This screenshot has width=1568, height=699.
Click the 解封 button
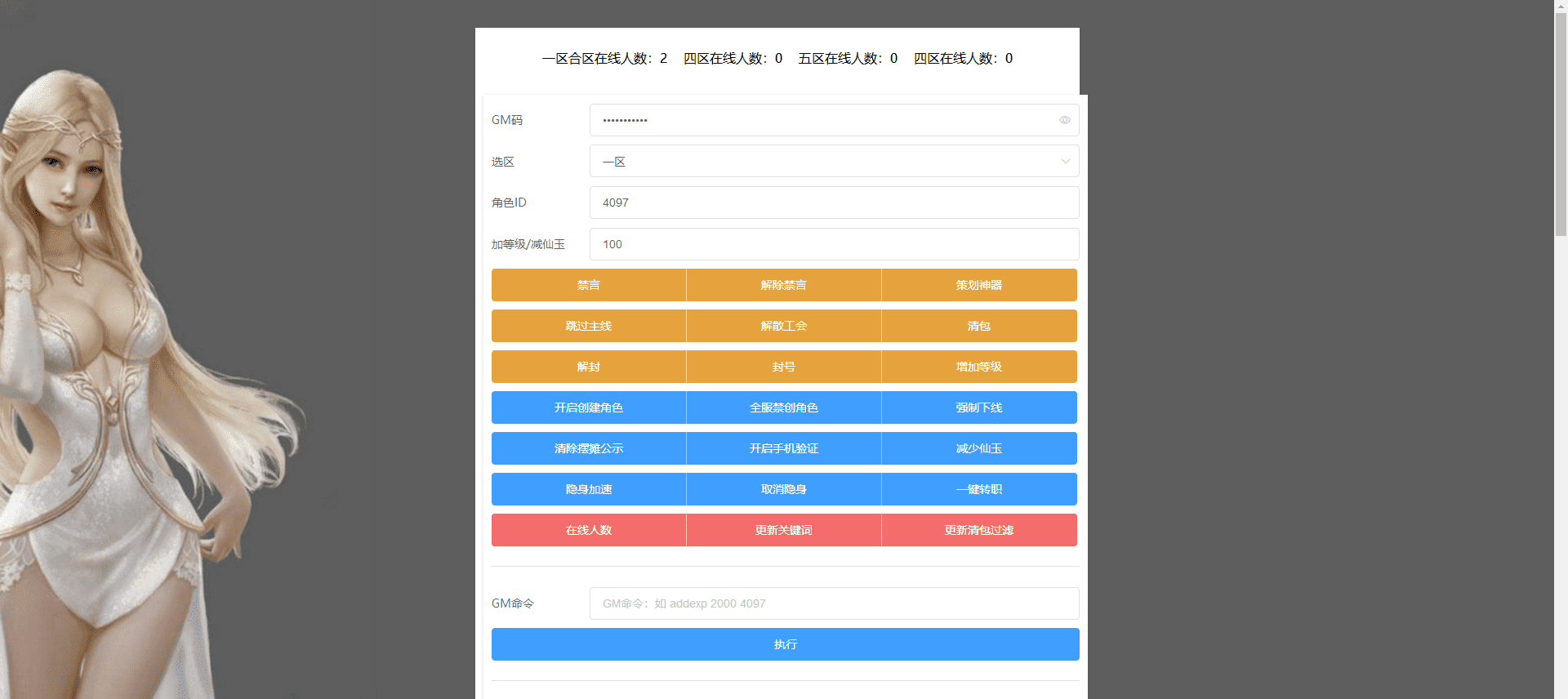tap(589, 367)
